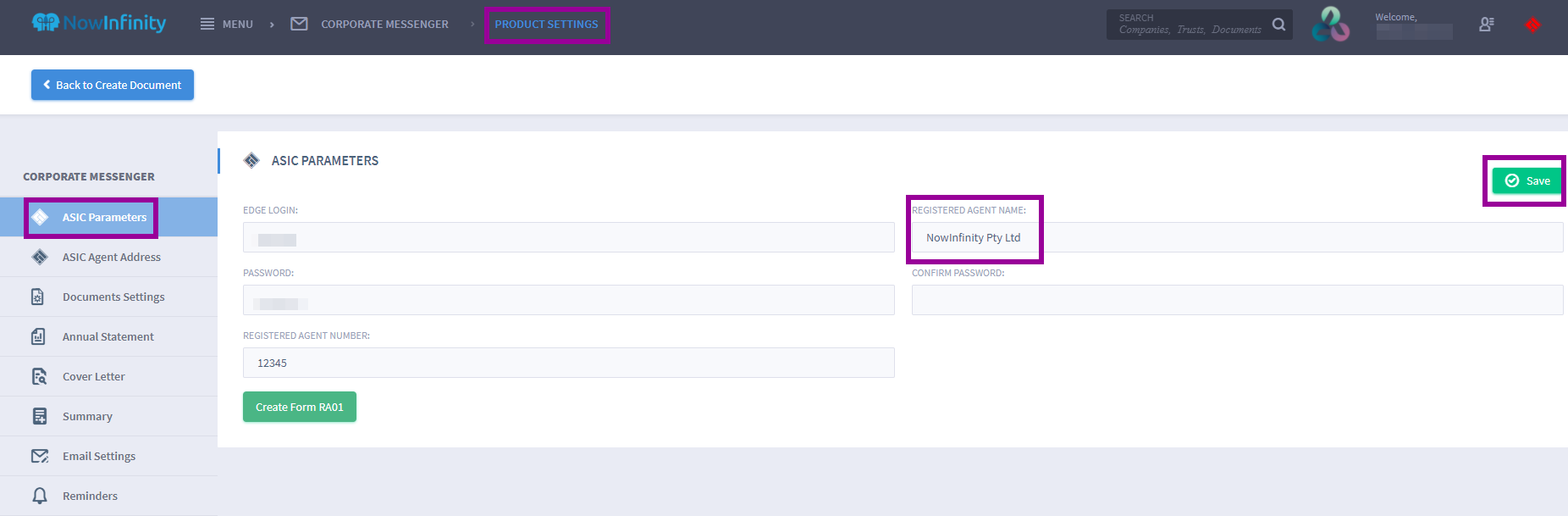Screen dimensions: 1568x516
Task: Click the Cover Letter document icon
Action: coord(39,376)
